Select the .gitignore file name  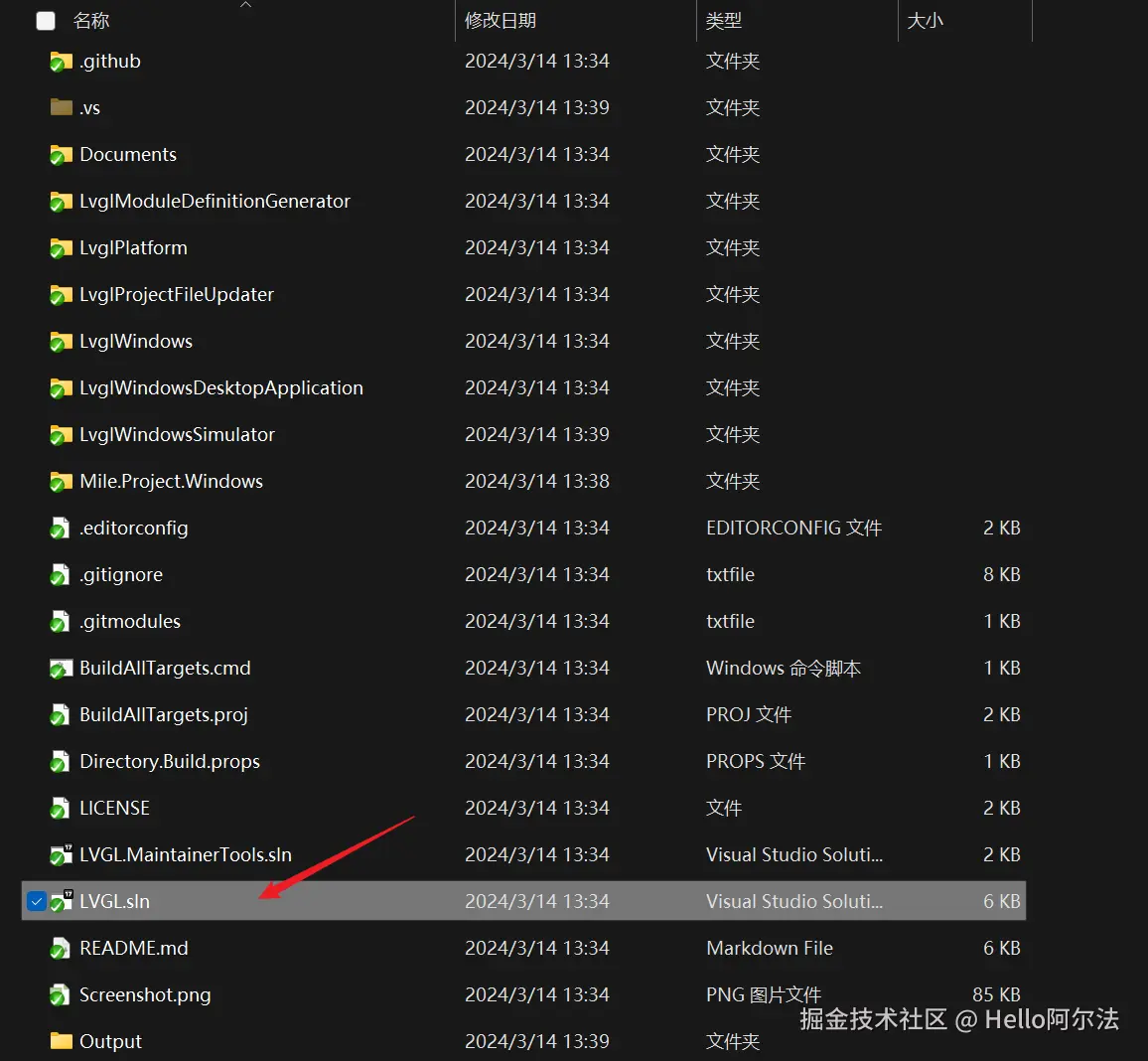click(121, 575)
